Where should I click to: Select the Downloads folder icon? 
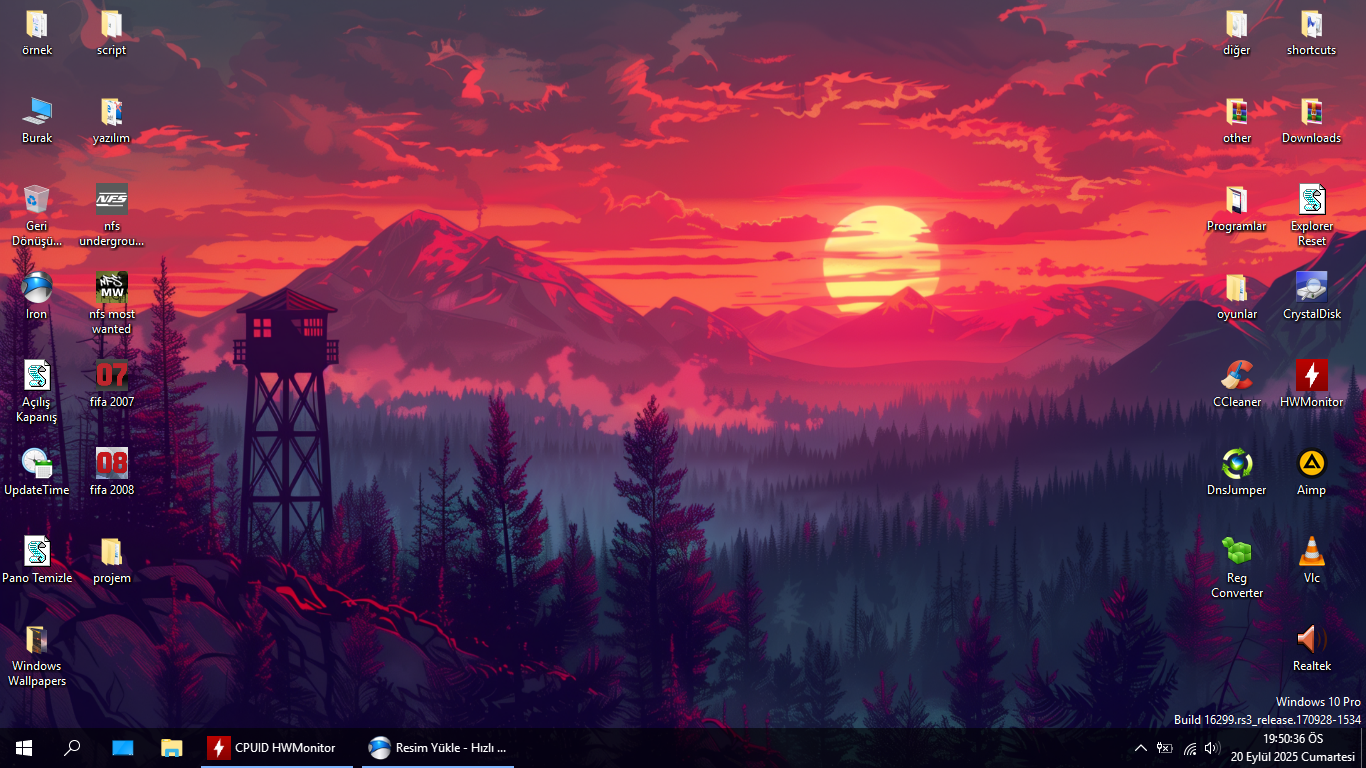(x=1311, y=112)
